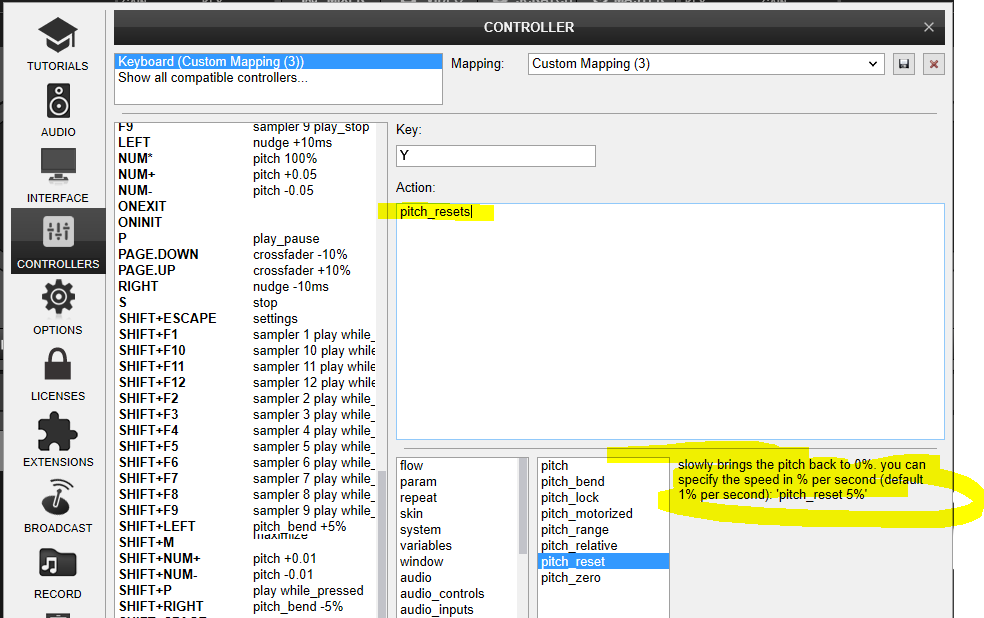
Task: Select the SHIFT+P play while_pressed mapping
Action: tap(247, 590)
